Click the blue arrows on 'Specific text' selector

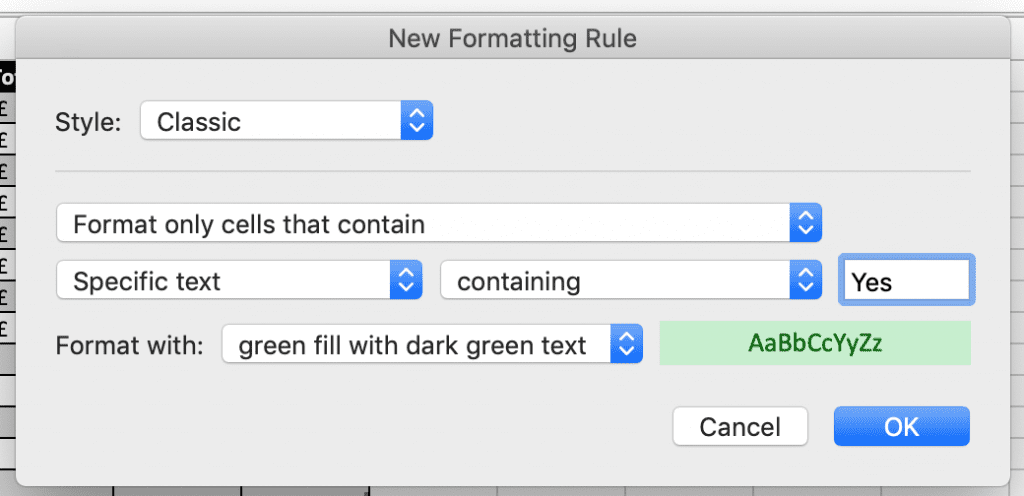point(405,282)
